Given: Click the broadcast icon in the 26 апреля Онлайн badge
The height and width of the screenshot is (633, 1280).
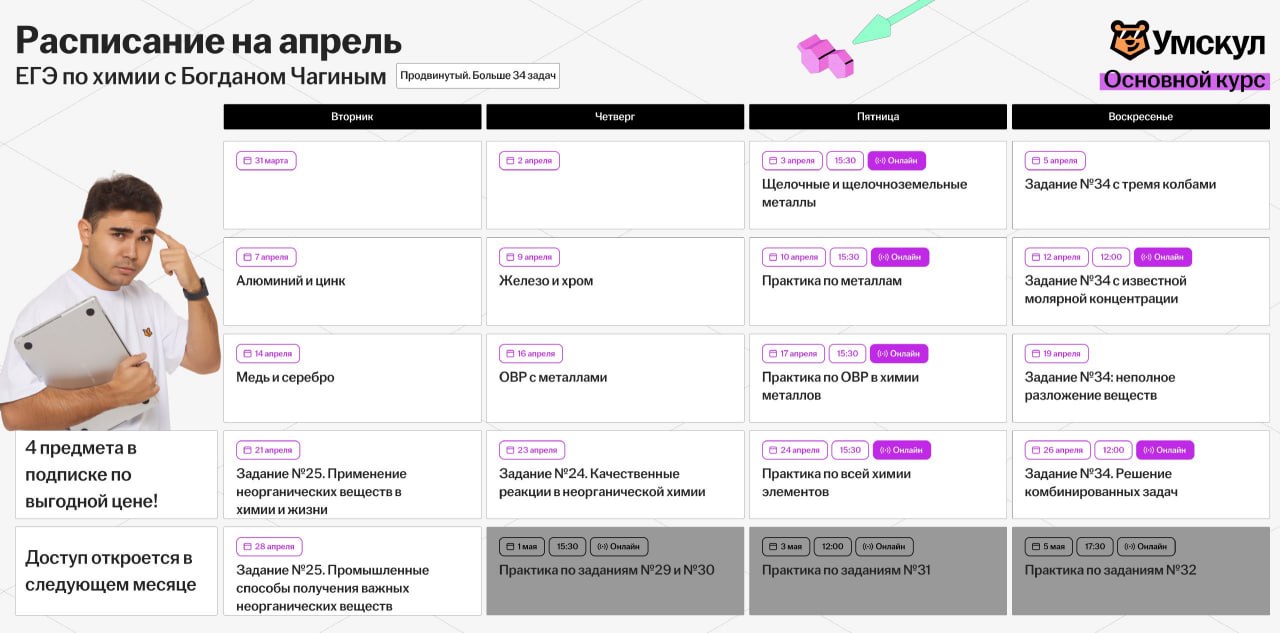Looking at the screenshot, I should pos(1148,450).
